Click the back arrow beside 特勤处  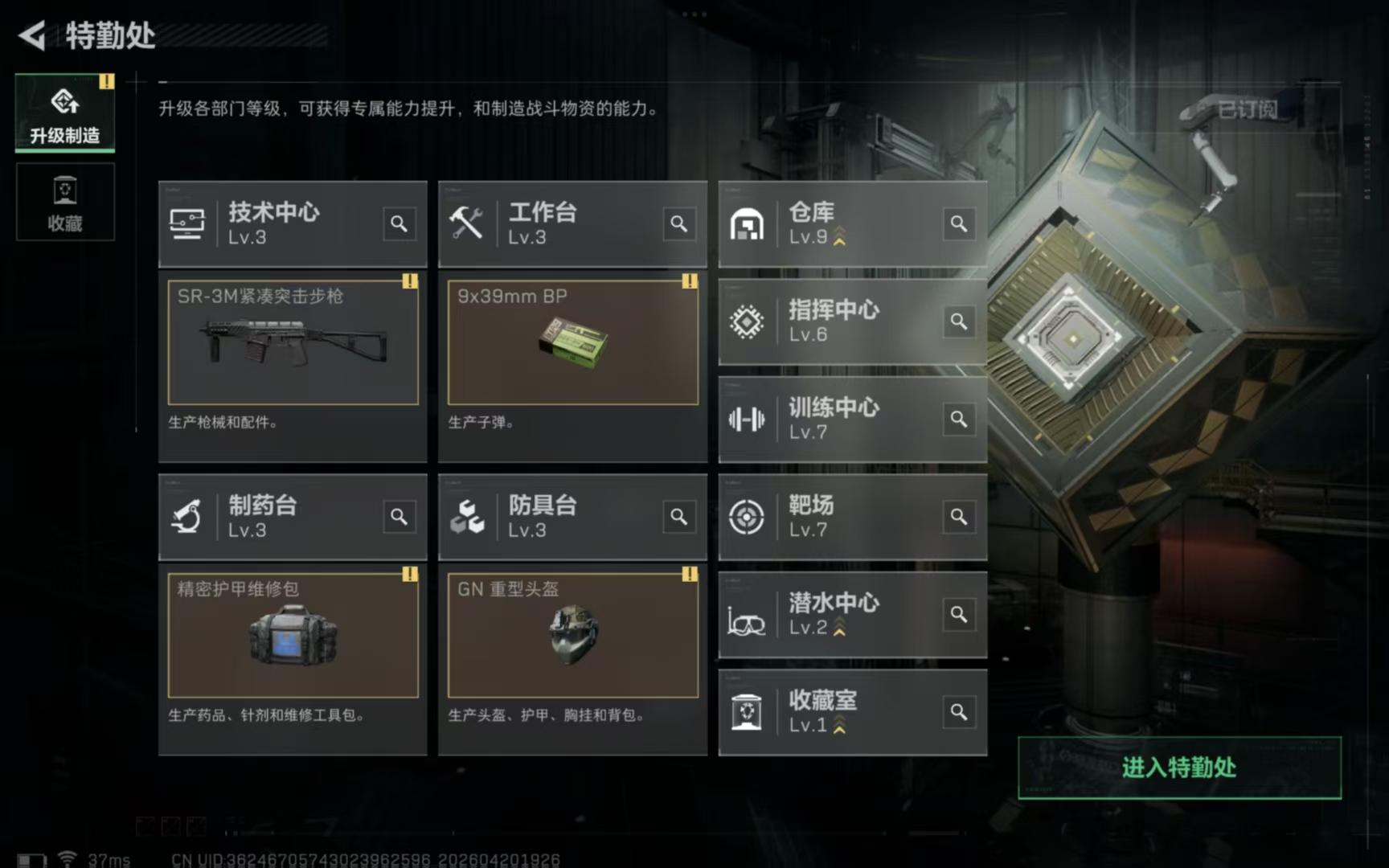[x=32, y=35]
